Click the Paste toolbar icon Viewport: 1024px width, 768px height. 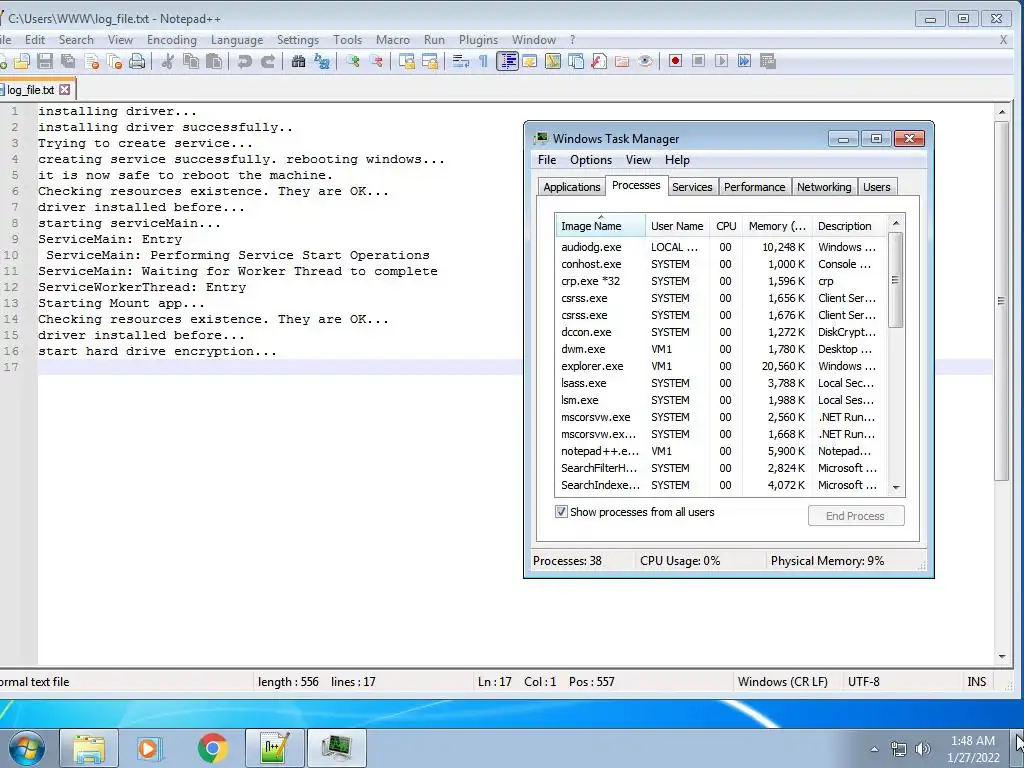coord(214,61)
